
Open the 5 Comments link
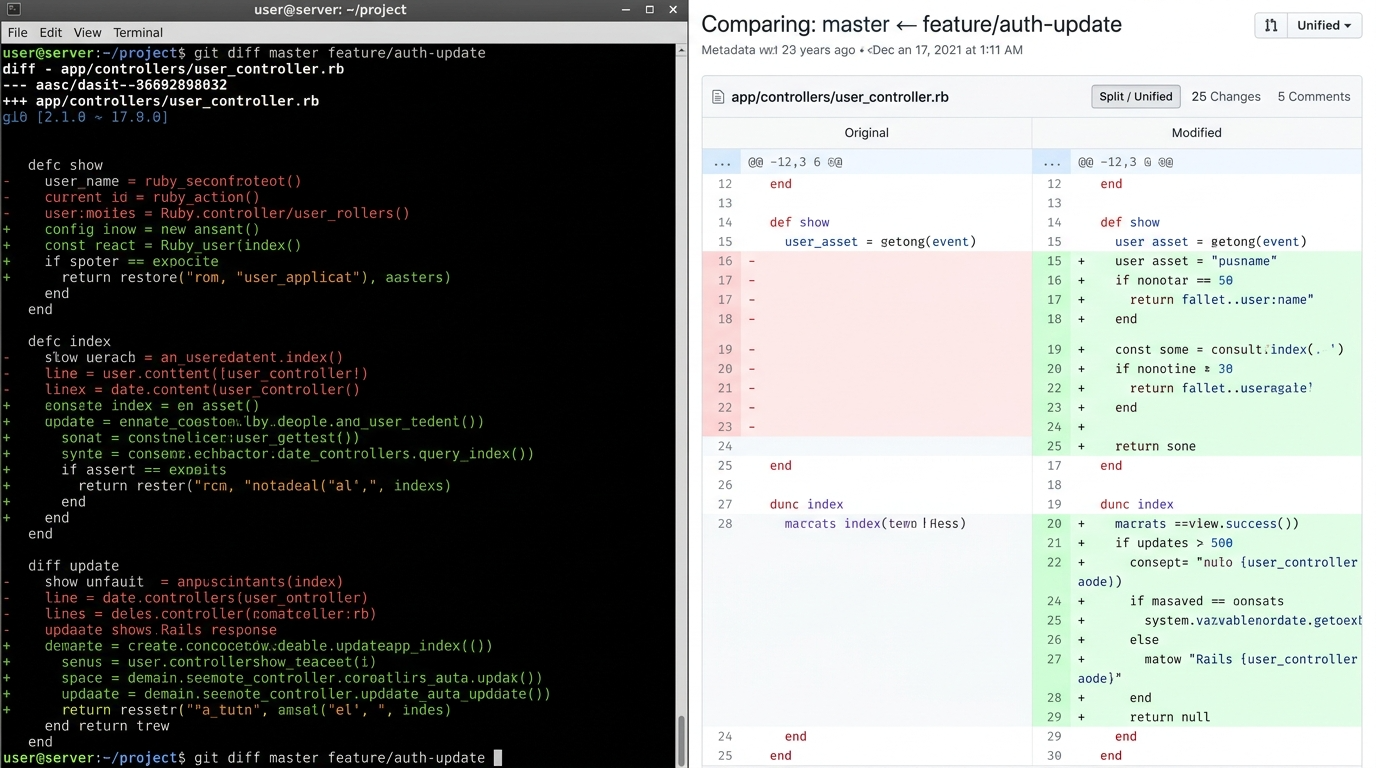(x=1313, y=97)
